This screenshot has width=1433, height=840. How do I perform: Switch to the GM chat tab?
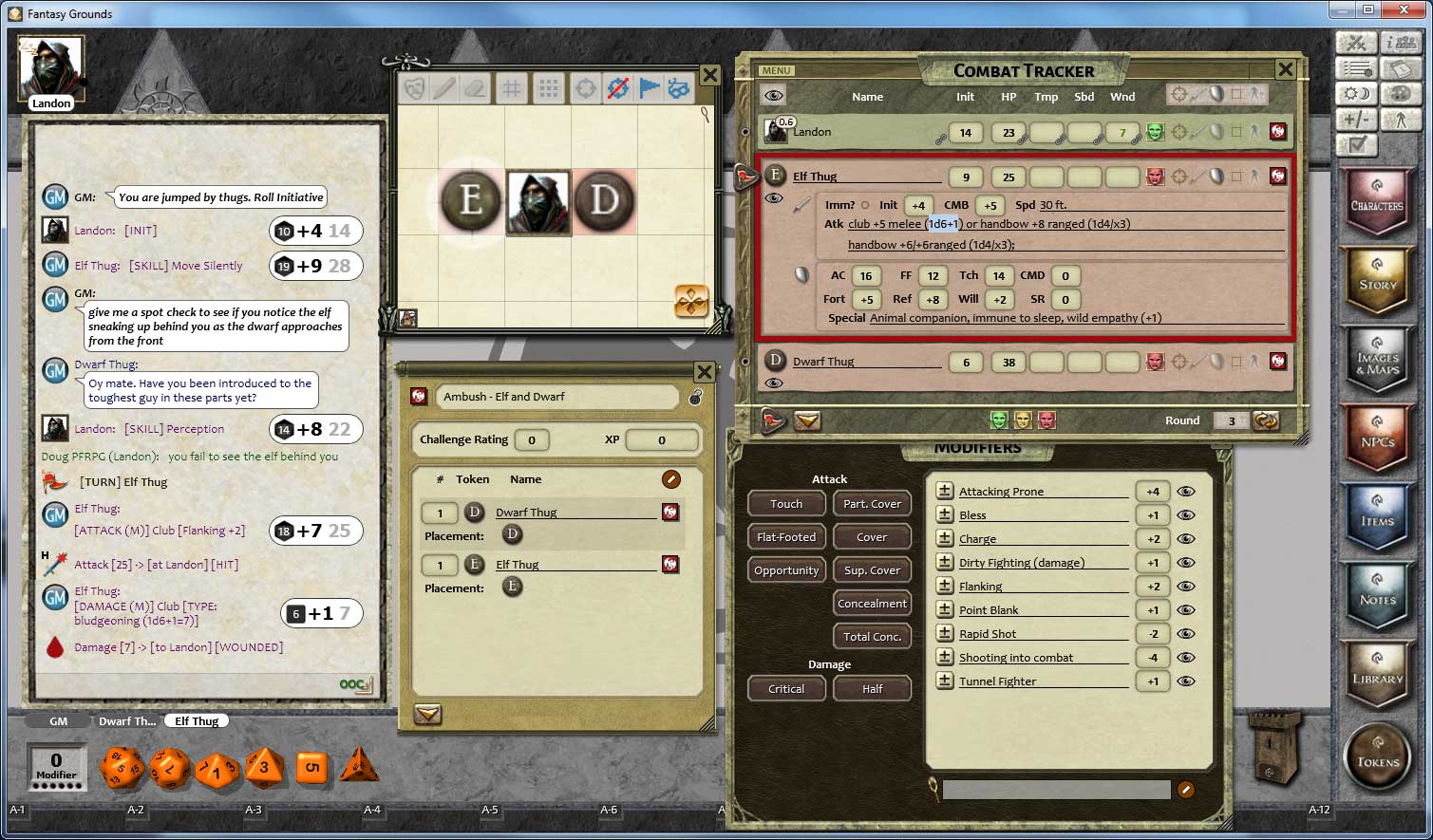(57, 721)
